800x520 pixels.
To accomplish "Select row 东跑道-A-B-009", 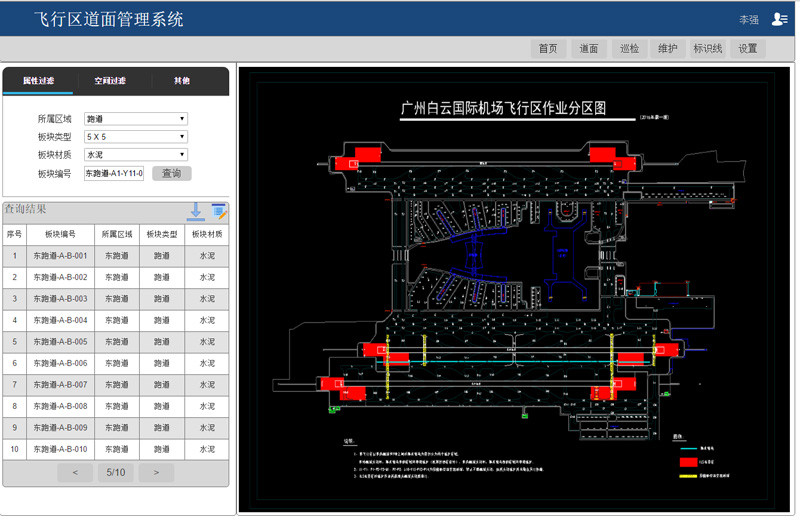I will coord(115,428).
